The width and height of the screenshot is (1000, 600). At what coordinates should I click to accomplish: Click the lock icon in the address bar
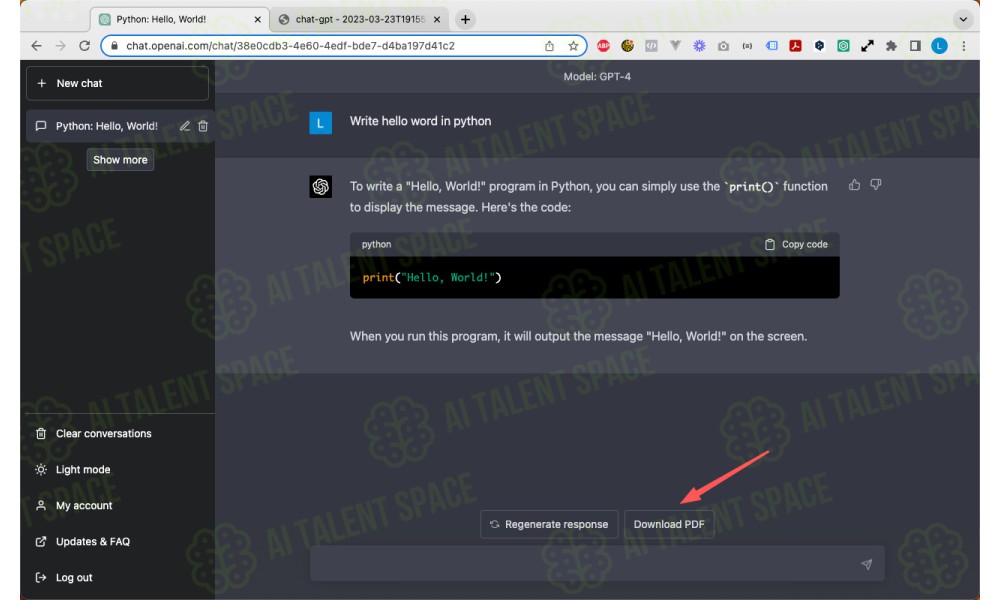point(115,46)
